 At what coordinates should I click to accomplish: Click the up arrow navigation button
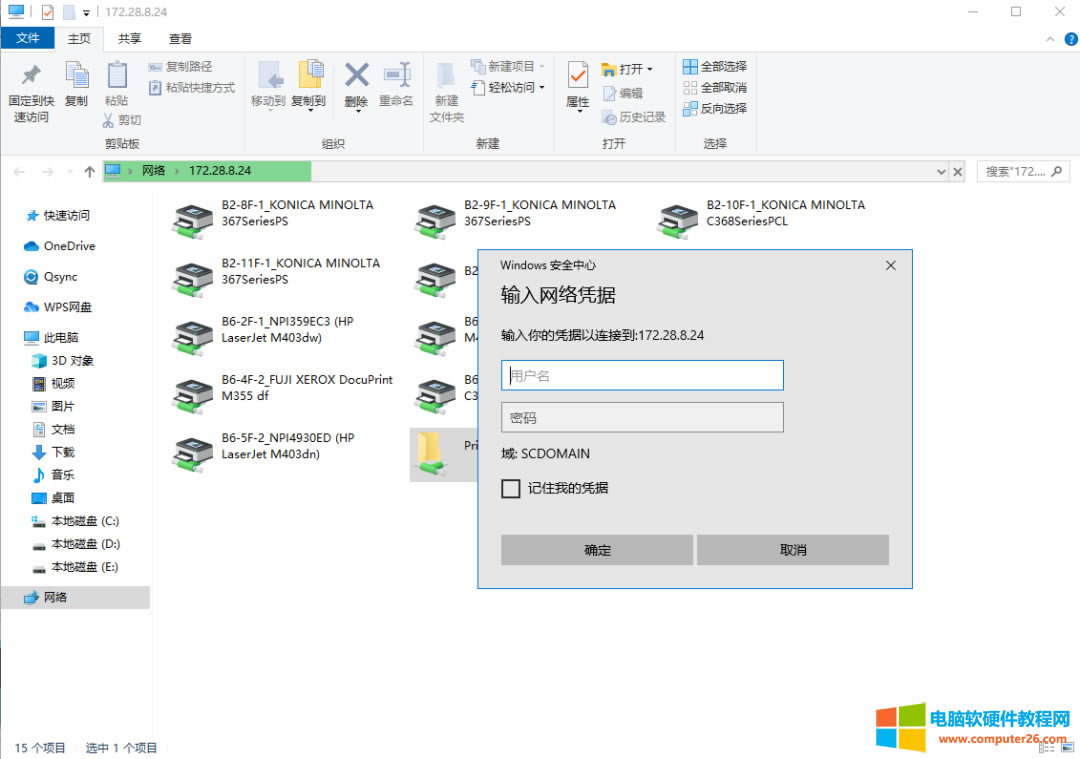pos(90,172)
